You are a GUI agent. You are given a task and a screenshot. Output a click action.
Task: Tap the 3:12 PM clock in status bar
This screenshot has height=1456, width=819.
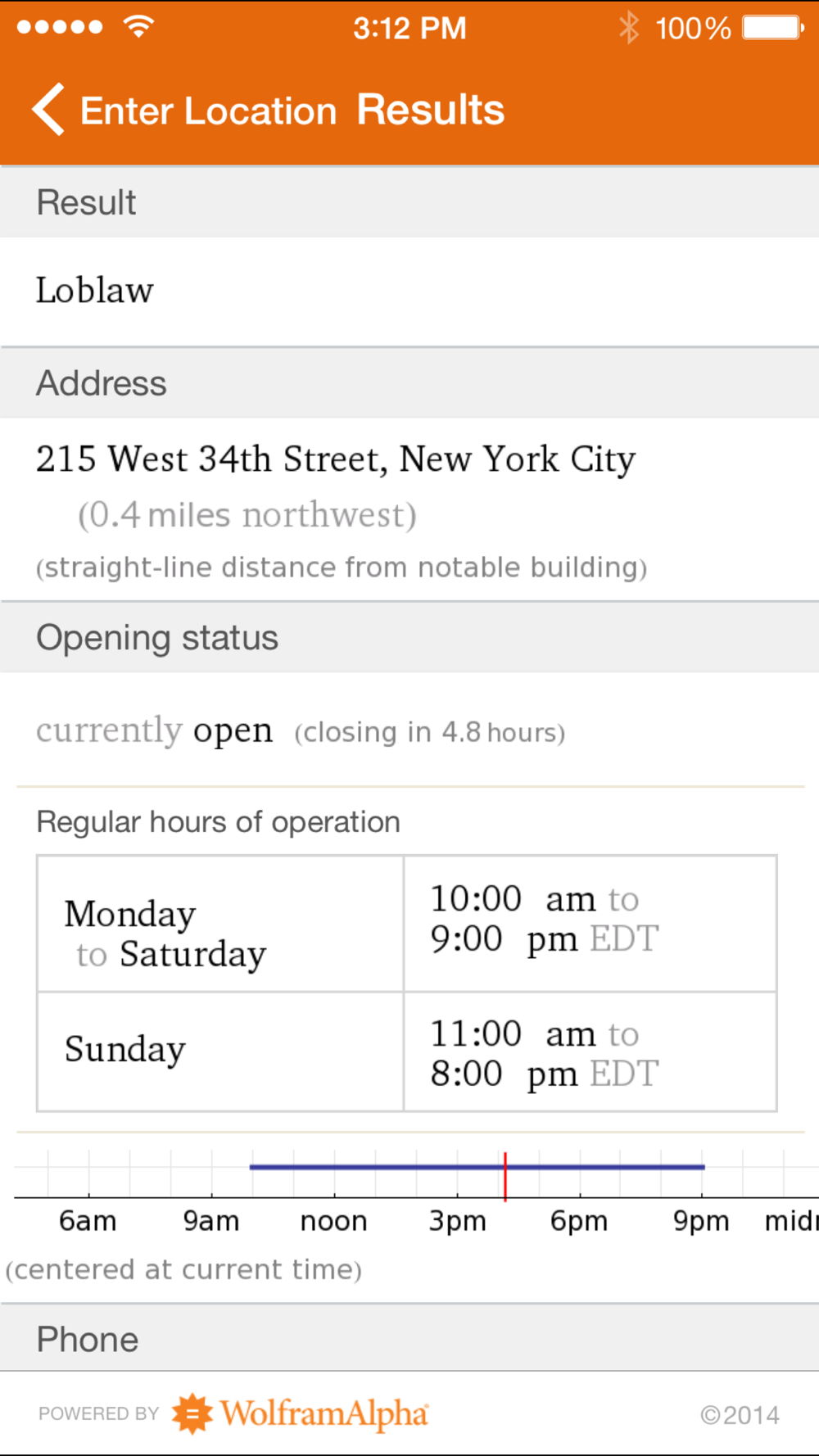(409, 28)
